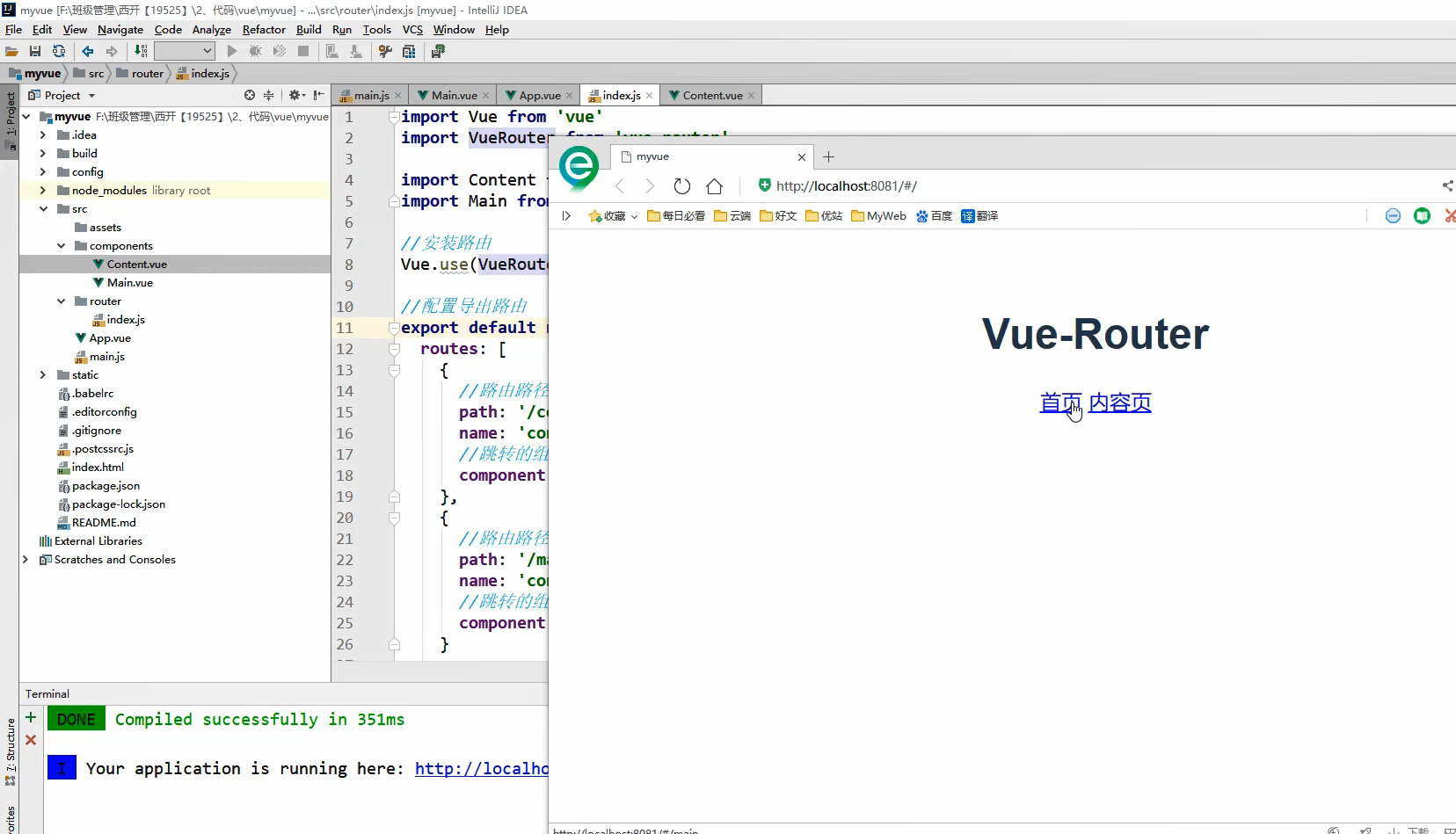Click the router breadcrumb in navigation bar

tap(140, 74)
